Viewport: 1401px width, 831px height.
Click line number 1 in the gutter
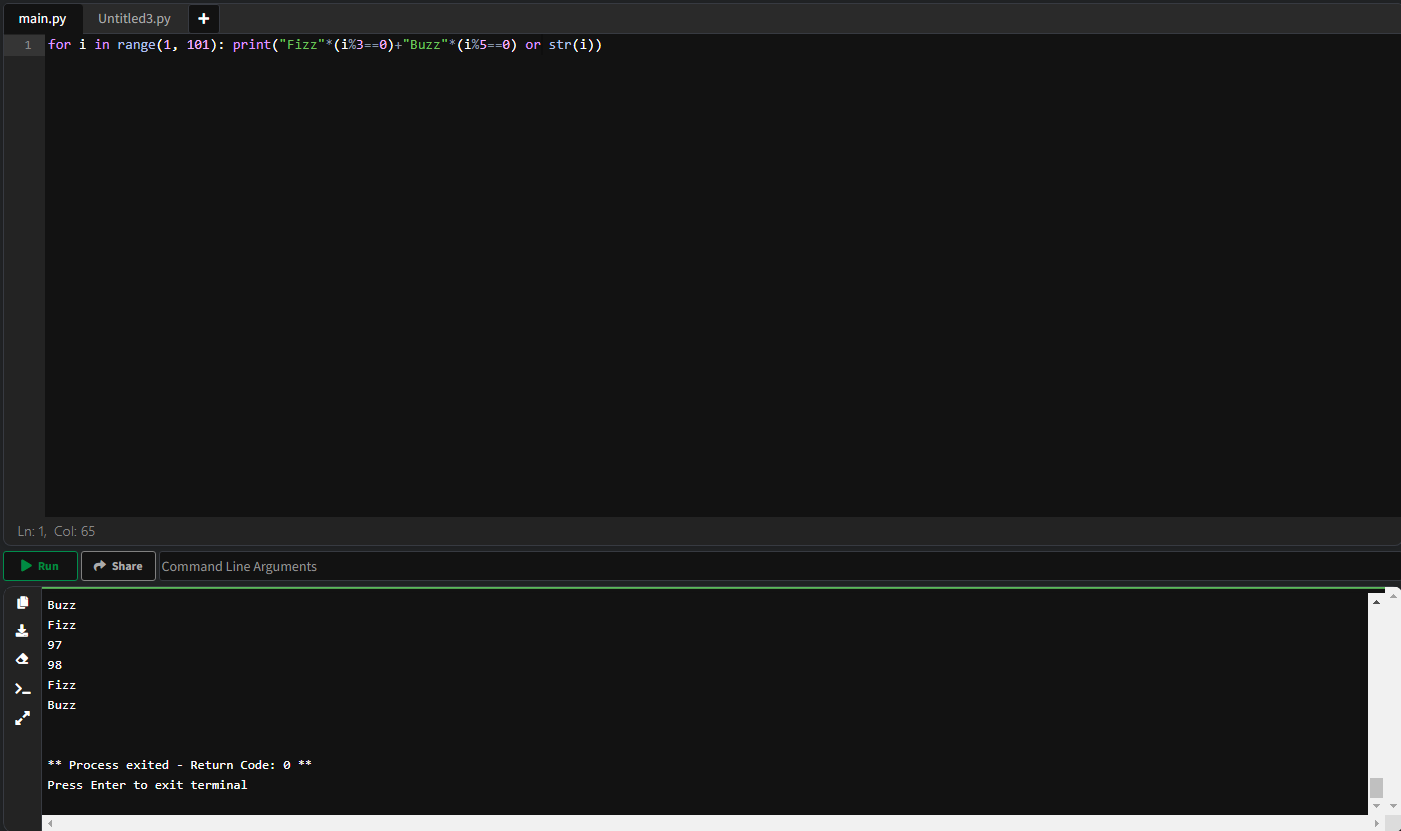click(x=27, y=44)
